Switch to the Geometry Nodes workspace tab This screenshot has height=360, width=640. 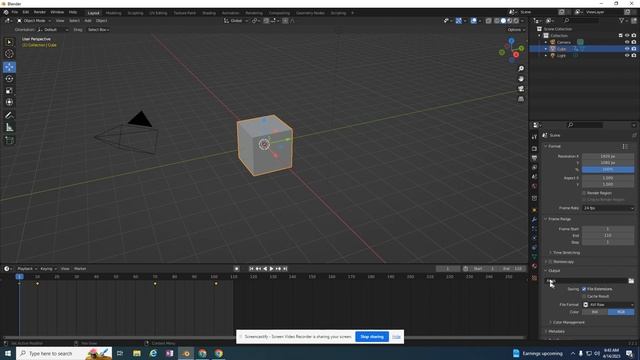pyautogui.click(x=310, y=13)
